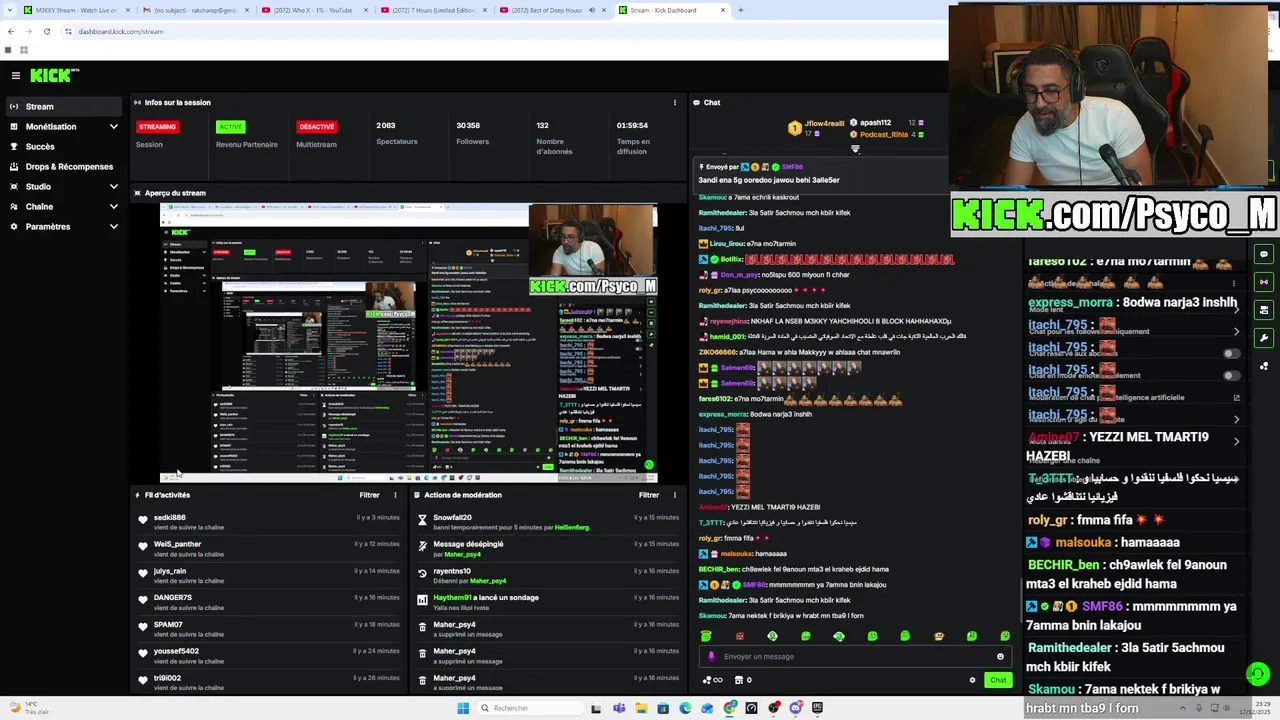Expand the Paramètres sidebar section

click(x=65, y=227)
